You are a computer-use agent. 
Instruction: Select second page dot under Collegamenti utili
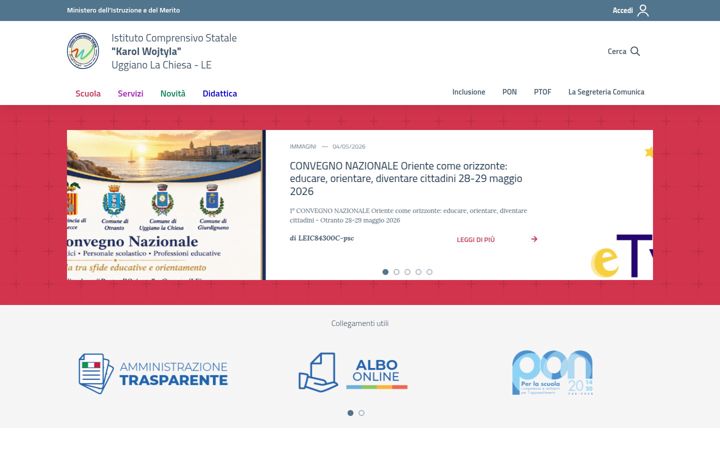tap(361, 413)
